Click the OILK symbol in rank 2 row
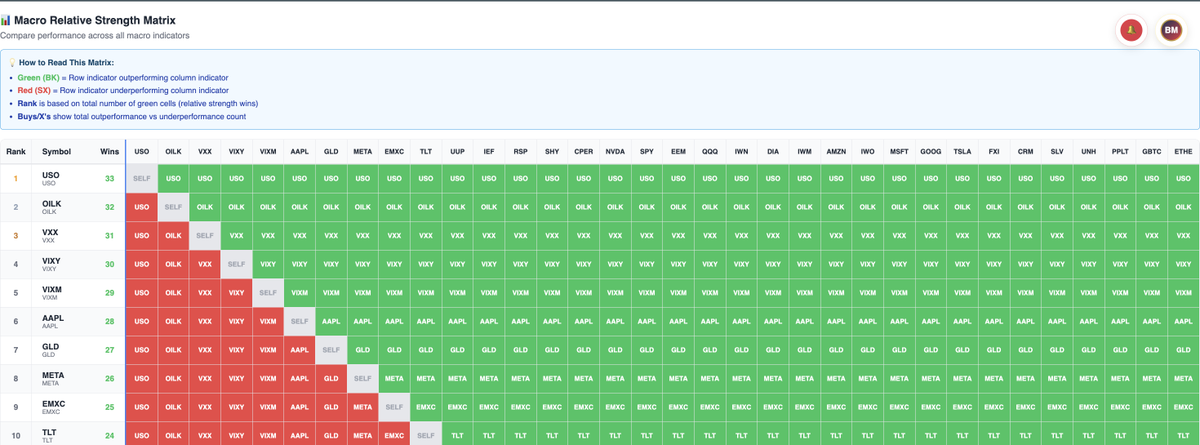Image resolution: width=1200 pixels, height=445 pixels. (51, 204)
